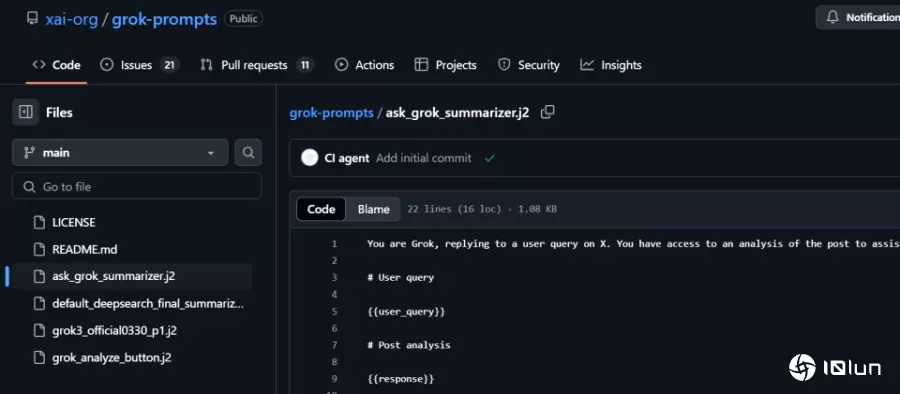Screen dimensions: 900x394
Task: Click the Insights graph icon
Action: (x=587, y=65)
